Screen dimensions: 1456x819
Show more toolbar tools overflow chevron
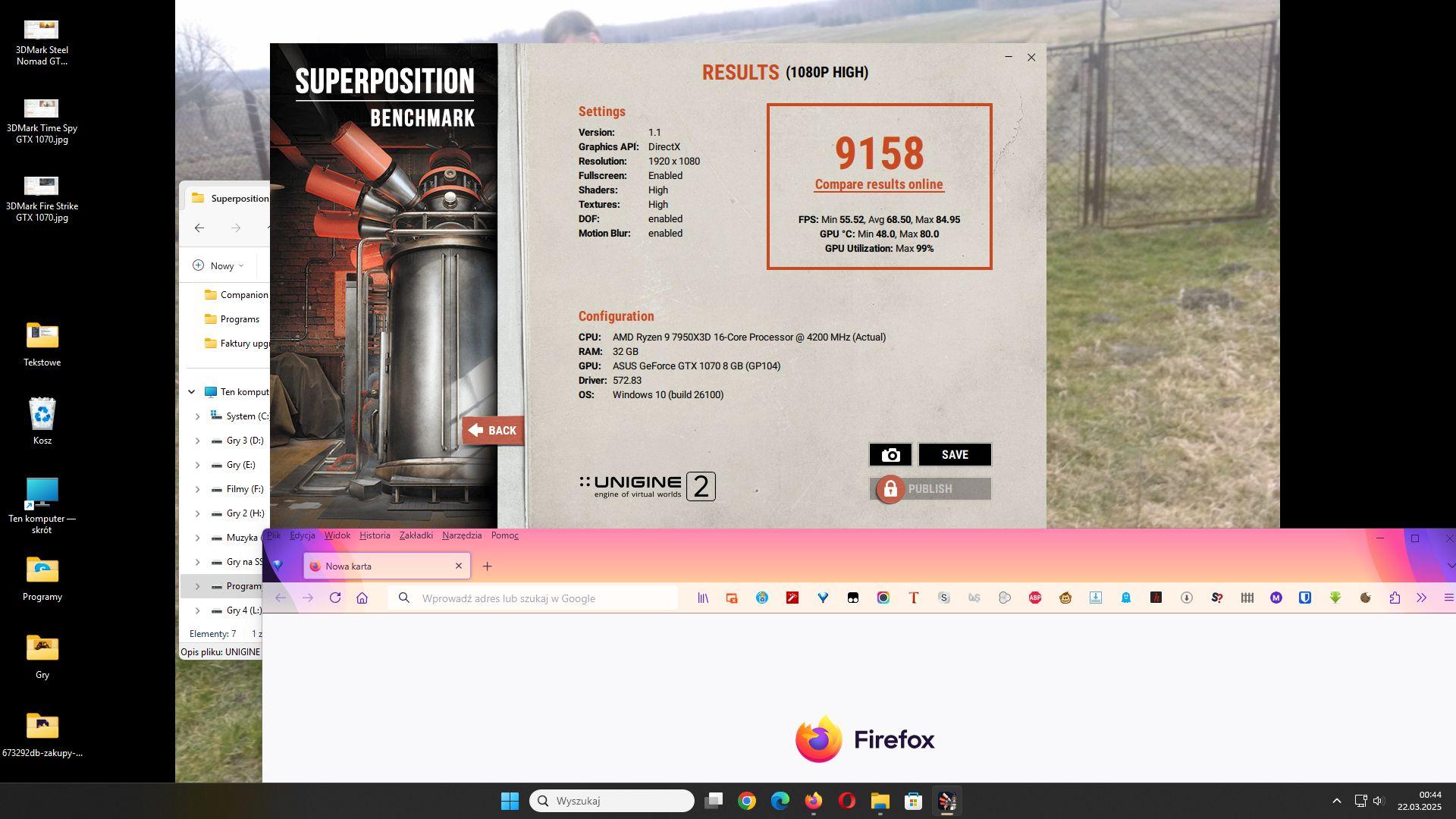[x=1421, y=598]
